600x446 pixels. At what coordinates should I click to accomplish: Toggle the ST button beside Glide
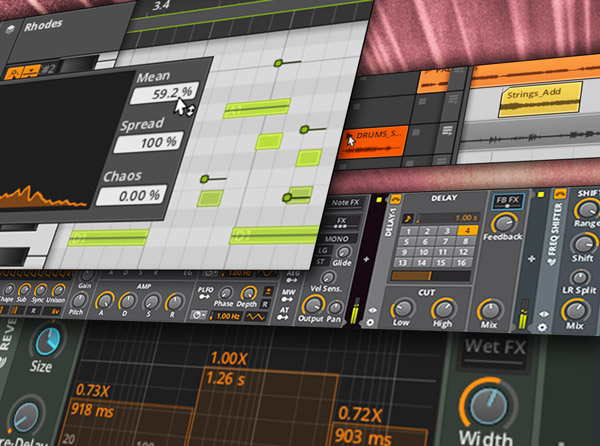click(x=320, y=262)
